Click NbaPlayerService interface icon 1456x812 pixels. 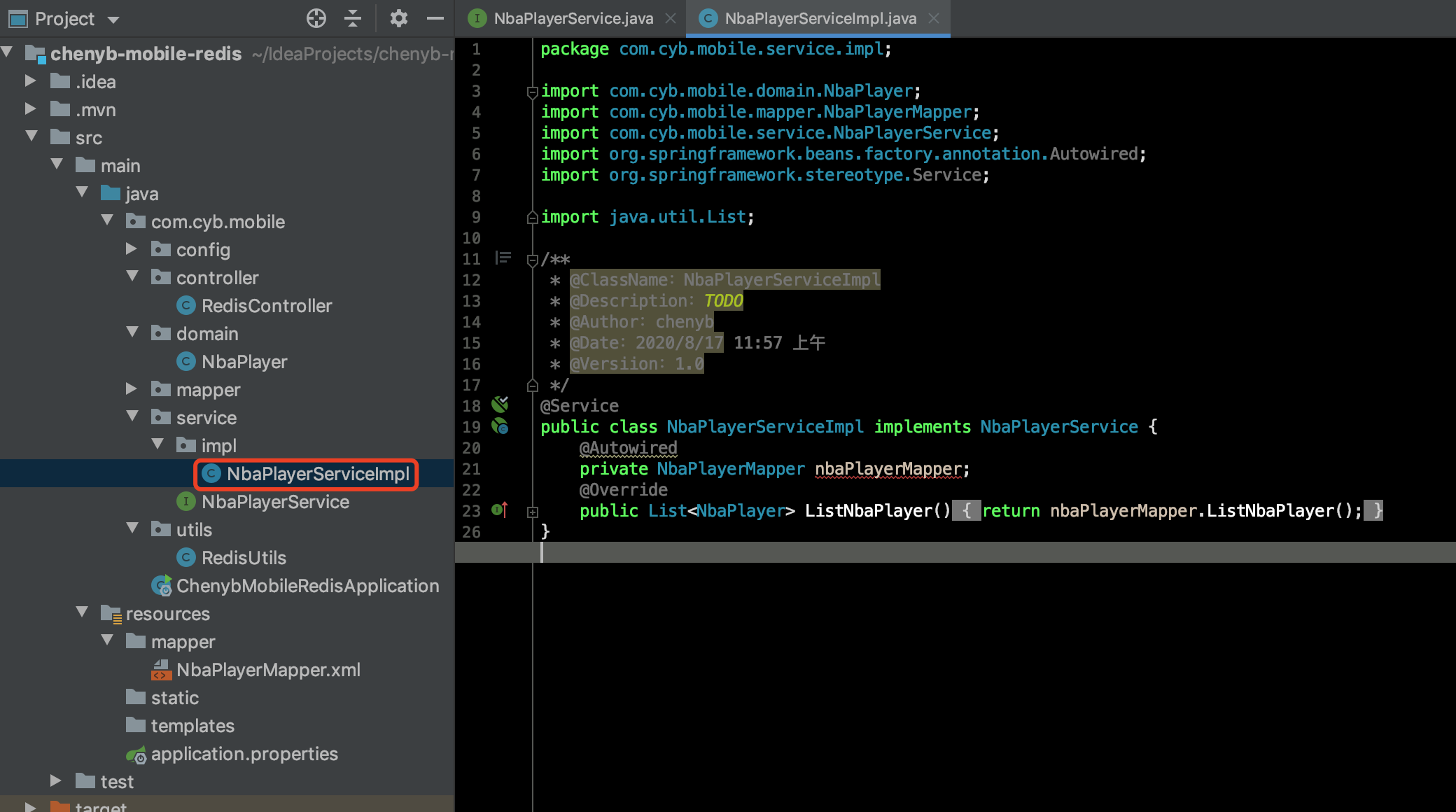click(185, 502)
